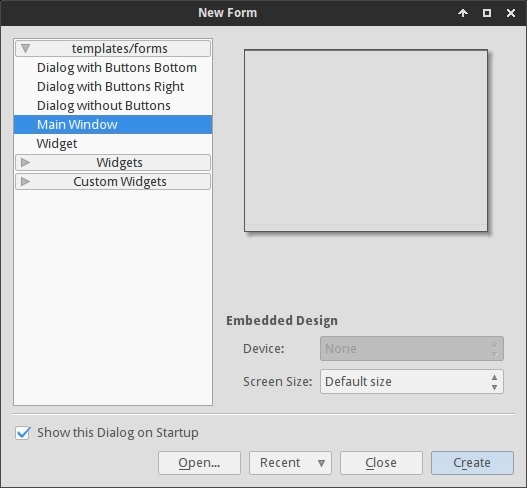The height and width of the screenshot is (488, 527).
Task: Expand the Widgets category arrow
Action: pyautogui.click(x=25, y=163)
